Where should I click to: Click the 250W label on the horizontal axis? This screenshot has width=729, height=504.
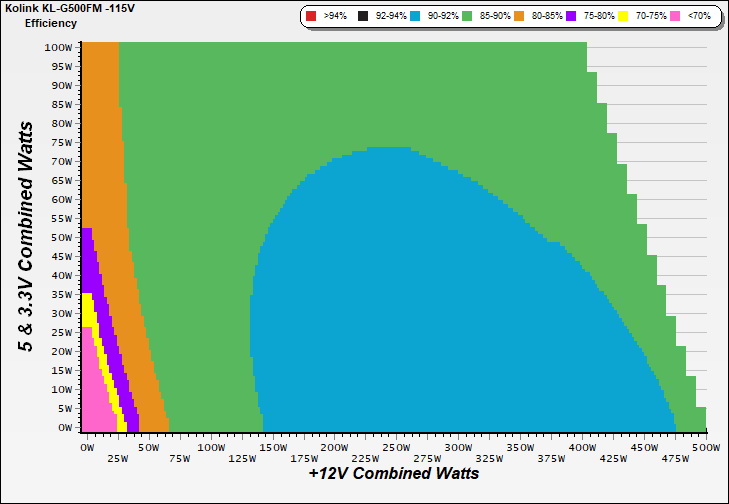[x=396, y=448]
